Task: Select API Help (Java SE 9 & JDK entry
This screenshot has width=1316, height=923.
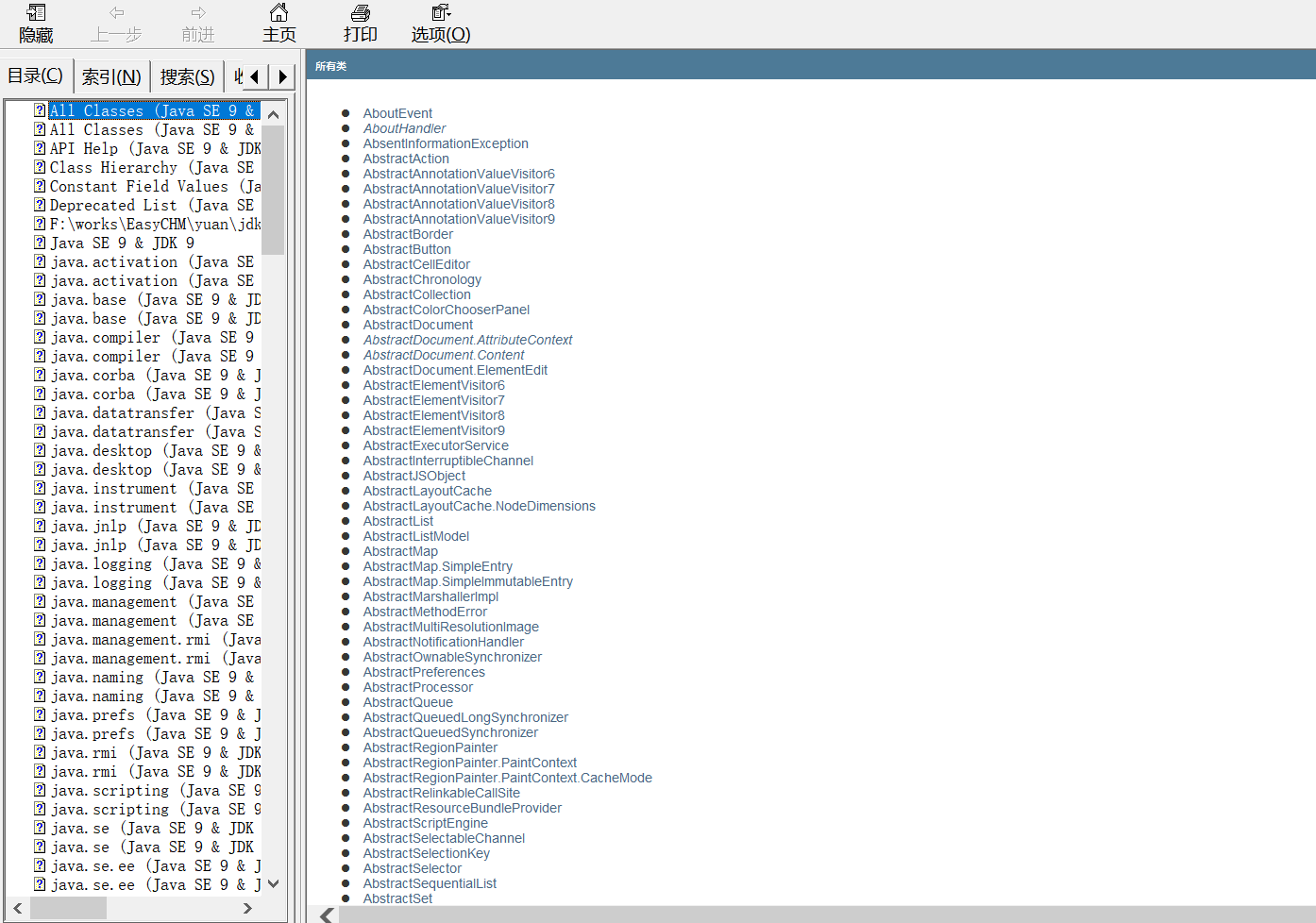Action: coord(155,148)
